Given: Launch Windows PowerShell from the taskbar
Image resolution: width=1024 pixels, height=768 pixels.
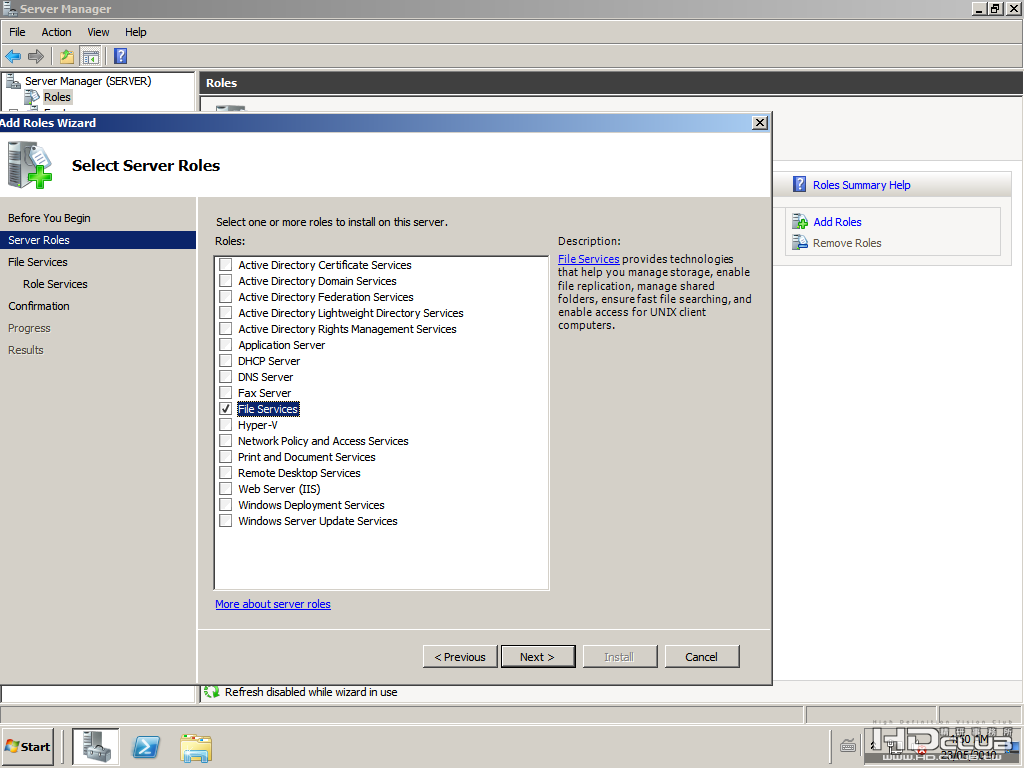Looking at the screenshot, I should tap(146, 746).
